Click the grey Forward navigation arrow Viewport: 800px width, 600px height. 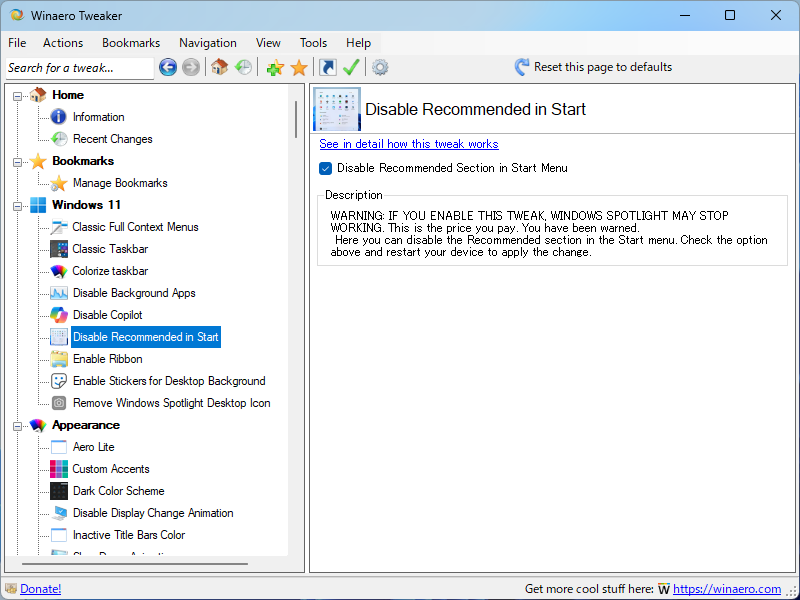191,67
